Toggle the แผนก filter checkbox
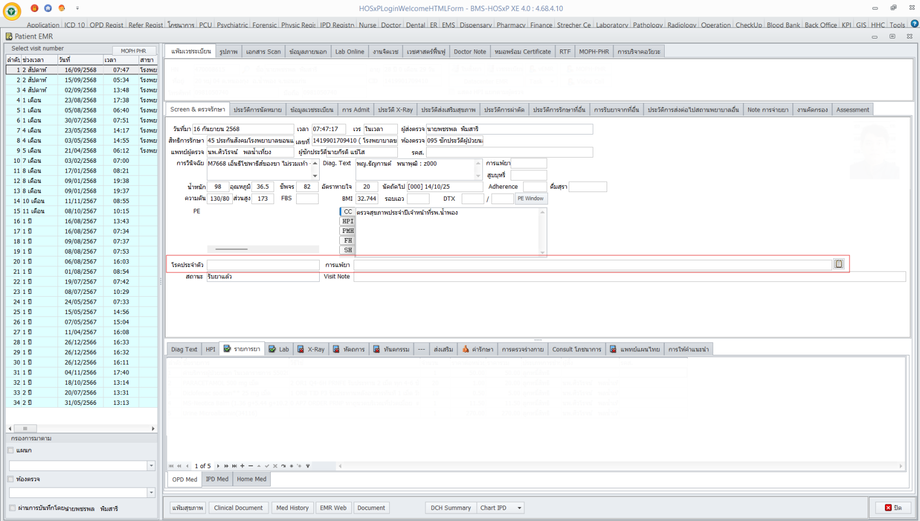This screenshot has width=920, height=521. point(11,451)
